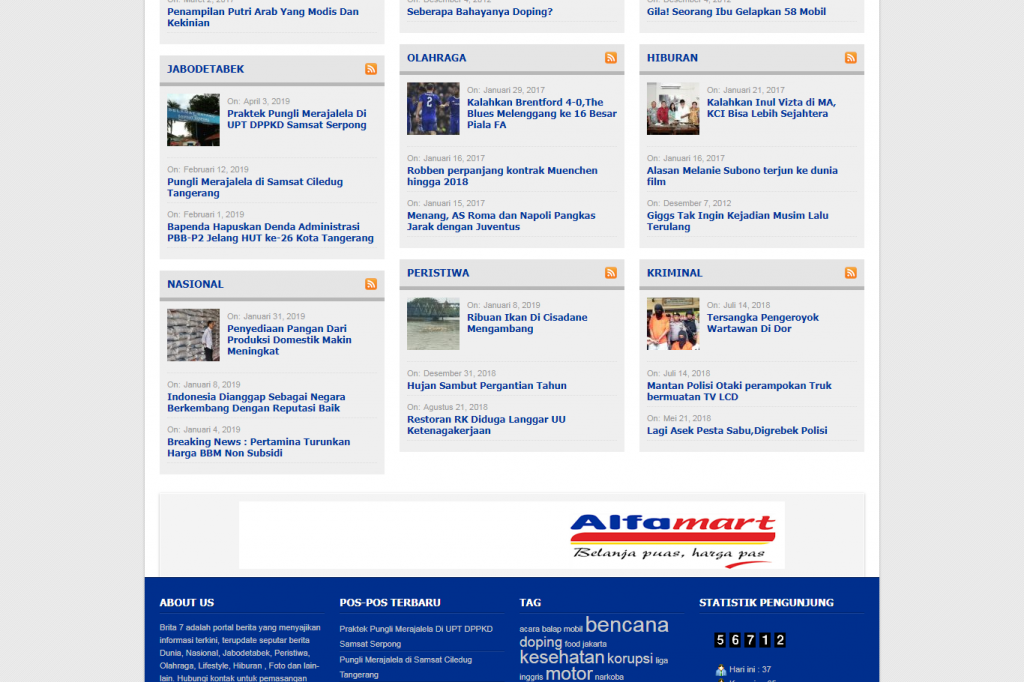Open 'Giggs Tak Ingin Kejadian' article

[737, 221]
